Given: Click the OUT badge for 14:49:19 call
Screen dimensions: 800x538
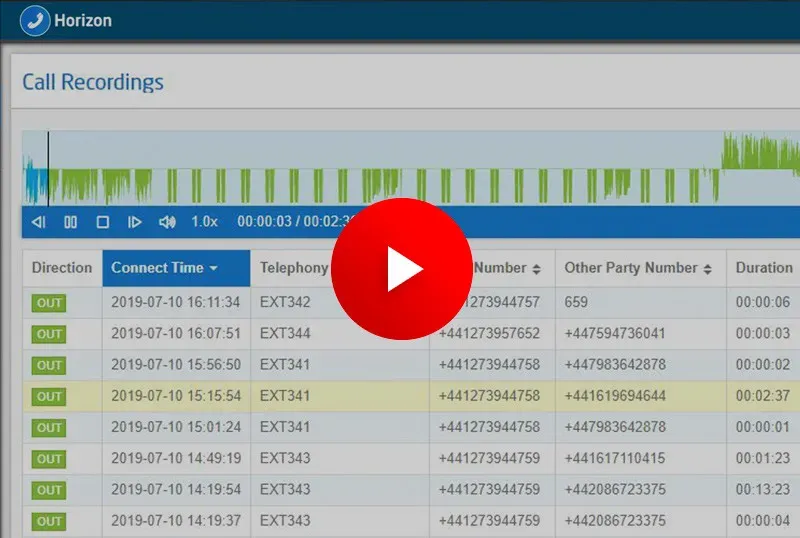Looking at the screenshot, I should pyautogui.click(x=49, y=459).
